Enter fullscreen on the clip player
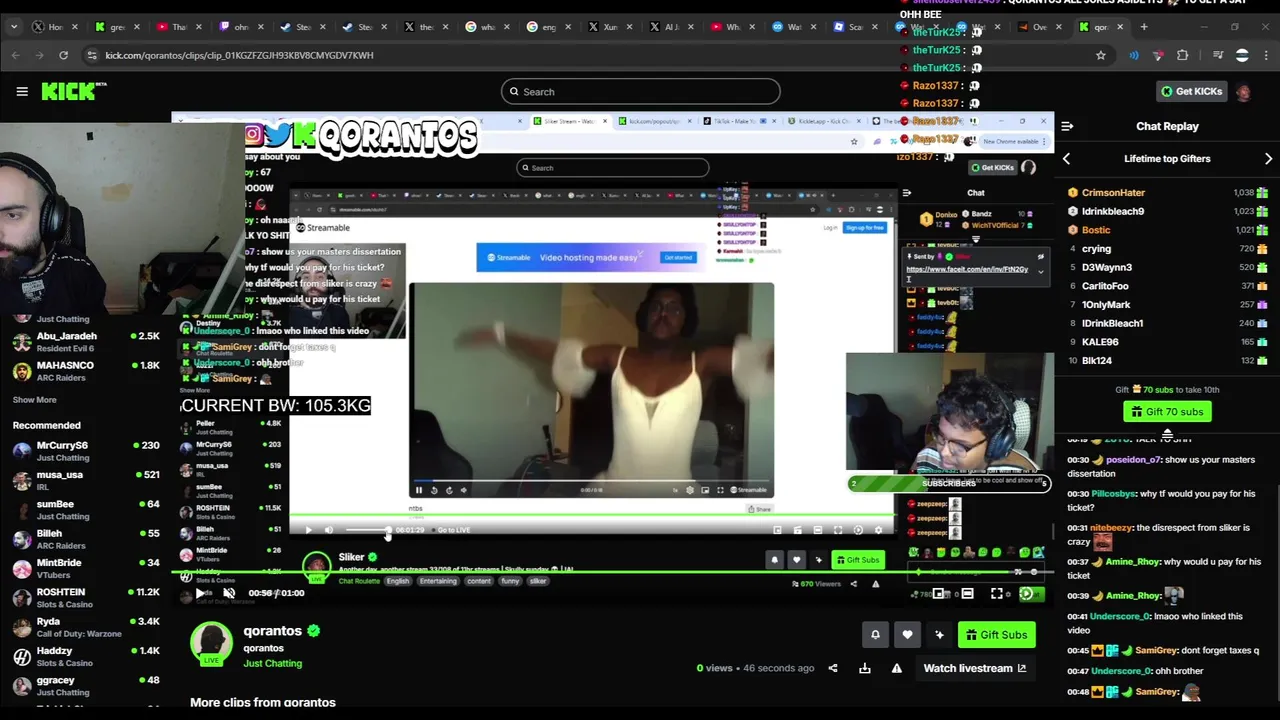The image size is (1280, 720). click(997, 594)
